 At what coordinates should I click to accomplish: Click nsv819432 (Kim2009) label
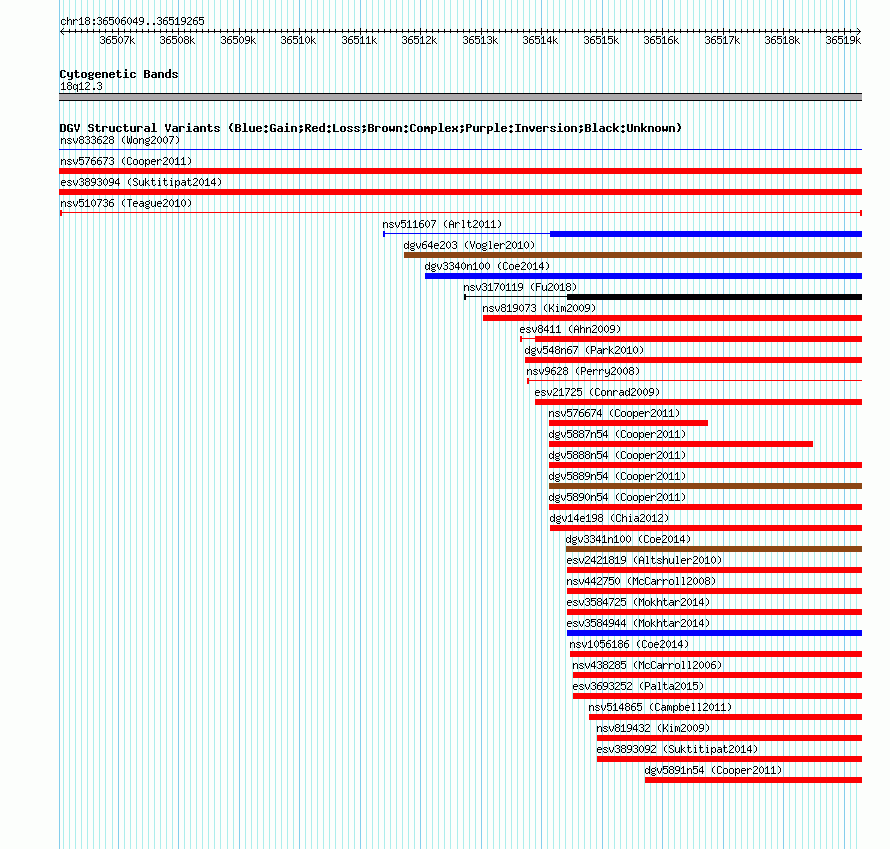(x=653, y=728)
